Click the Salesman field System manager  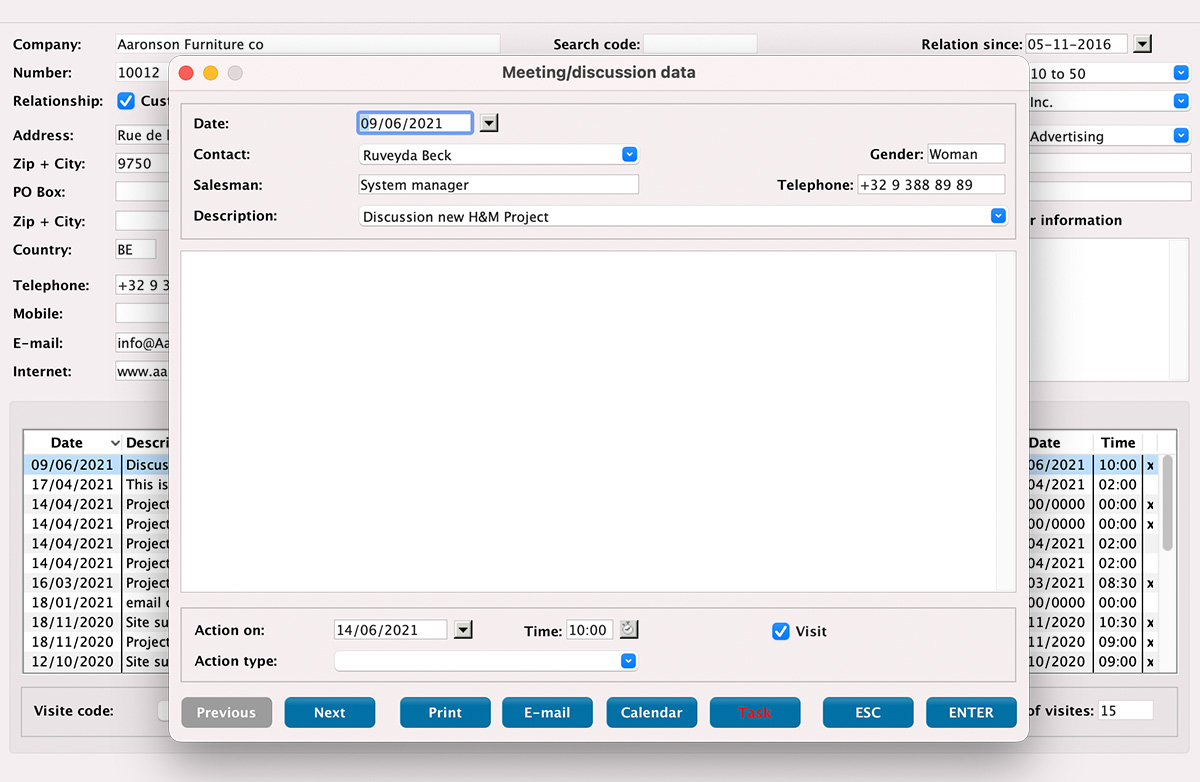pos(498,185)
